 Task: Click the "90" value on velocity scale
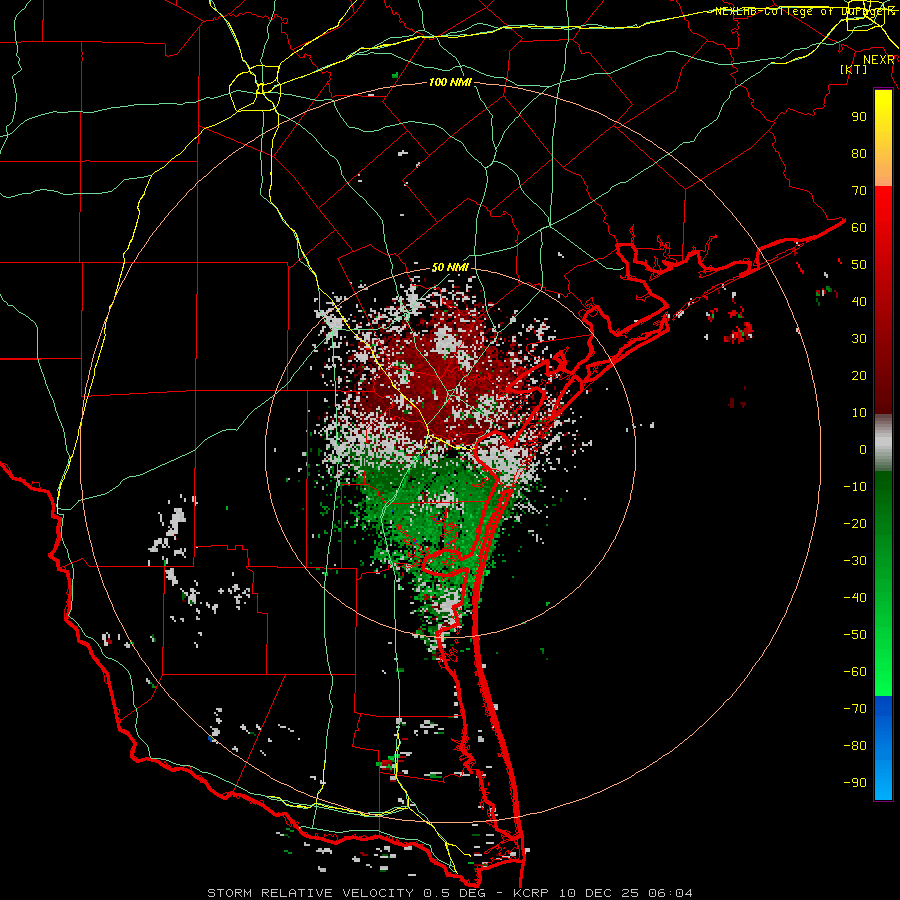859,117
